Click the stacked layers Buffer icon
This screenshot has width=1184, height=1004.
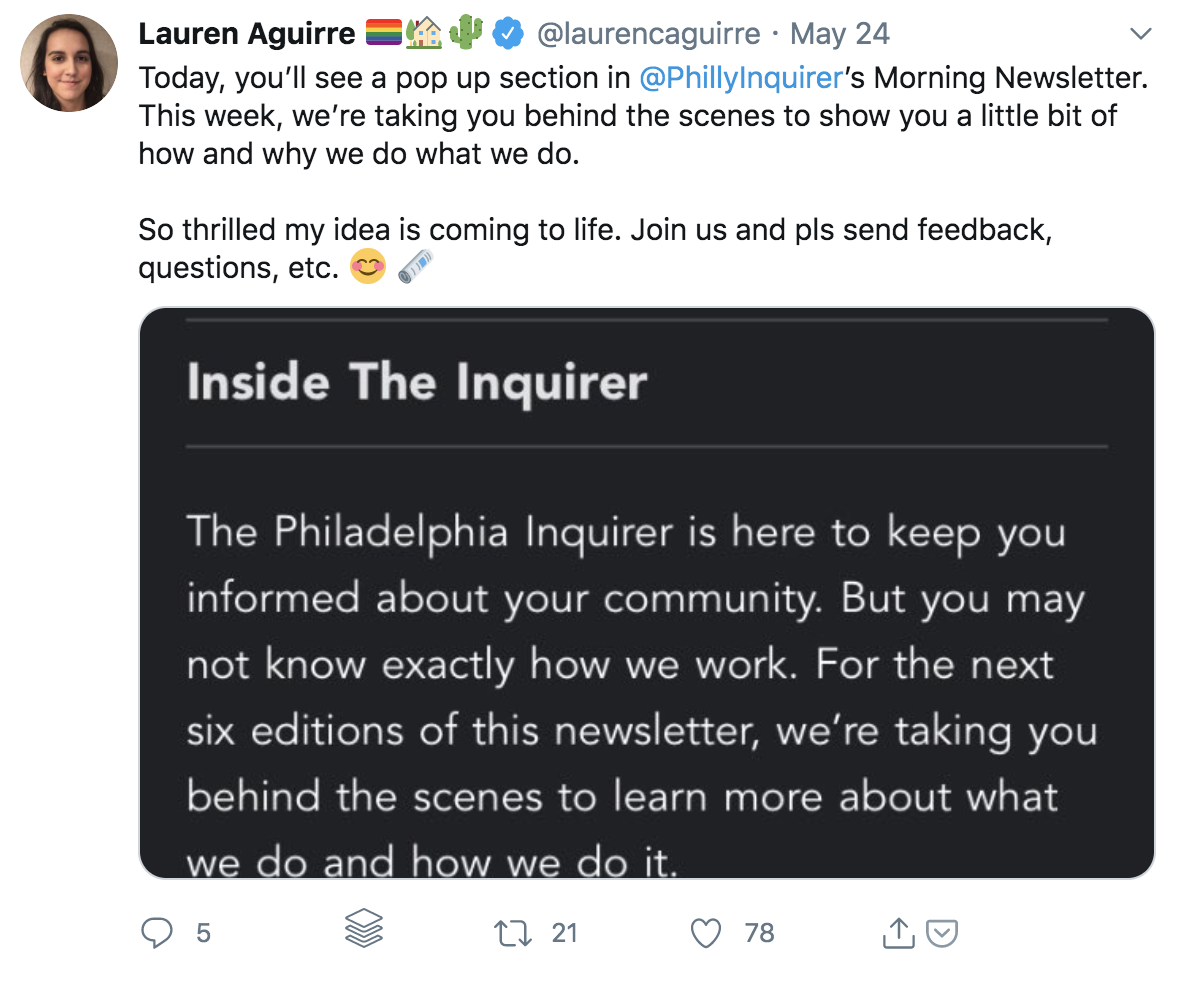pos(364,931)
